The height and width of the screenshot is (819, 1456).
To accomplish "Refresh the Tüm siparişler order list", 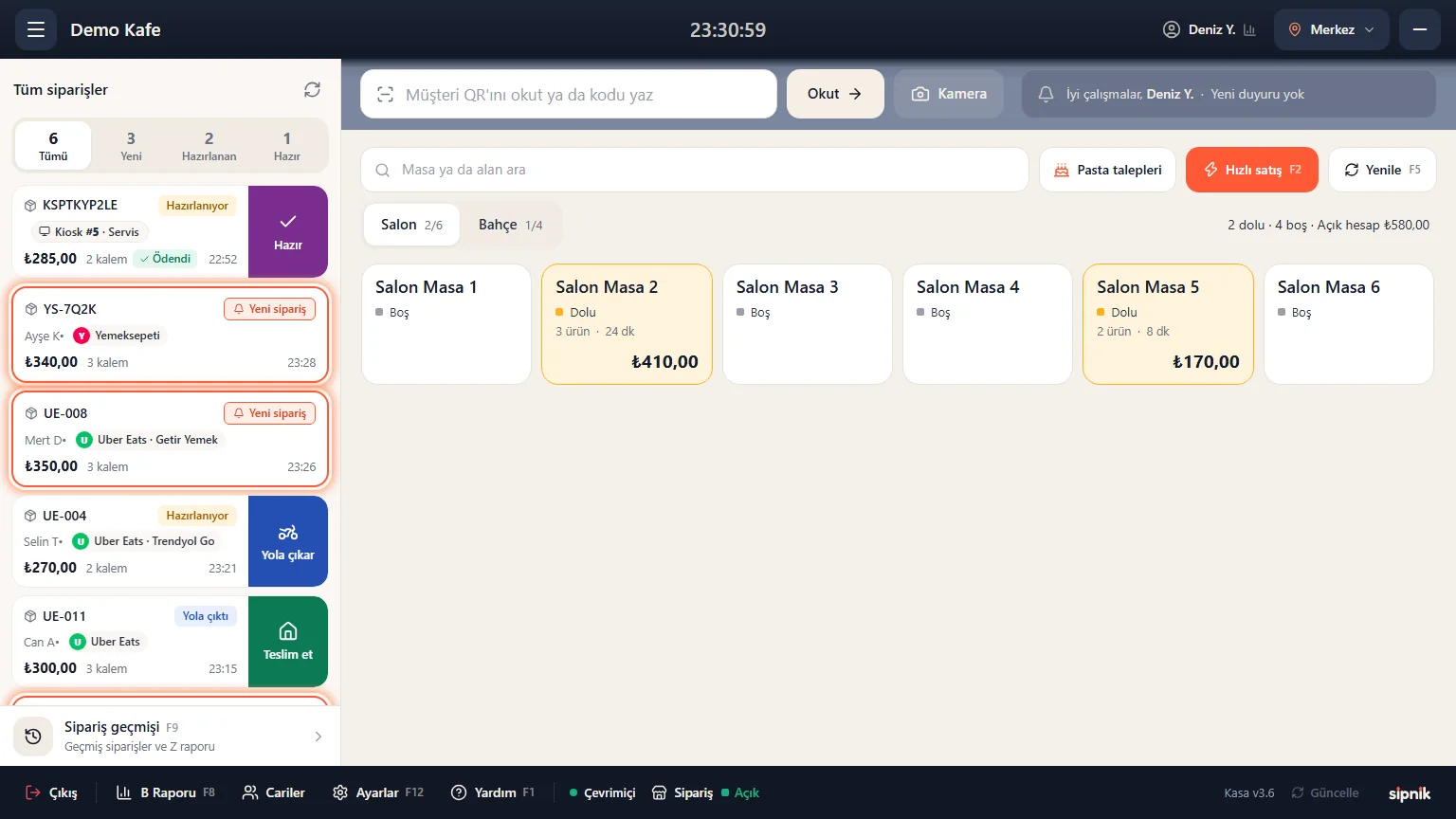I will (312, 90).
